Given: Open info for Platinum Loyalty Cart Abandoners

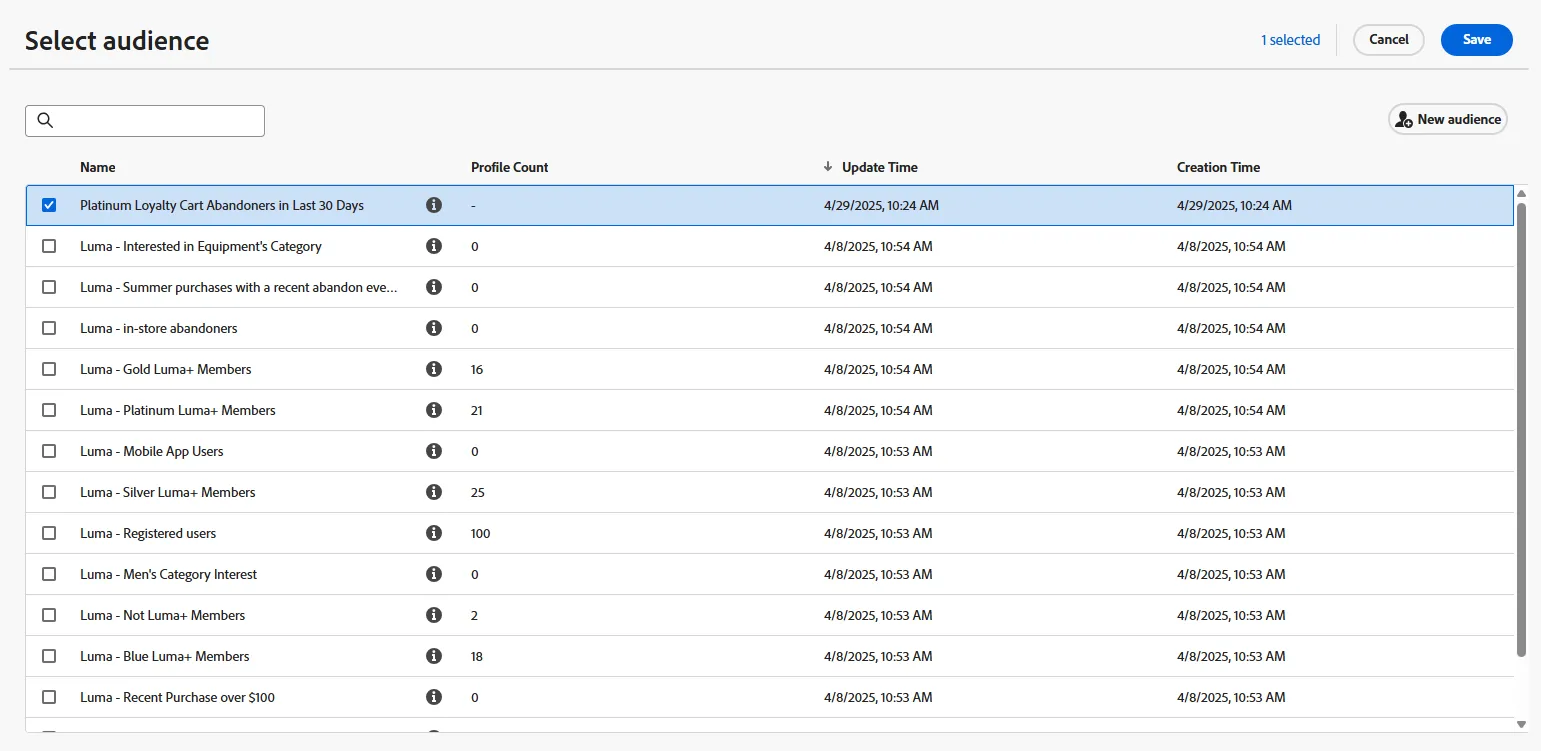Looking at the screenshot, I should [434, 205].
